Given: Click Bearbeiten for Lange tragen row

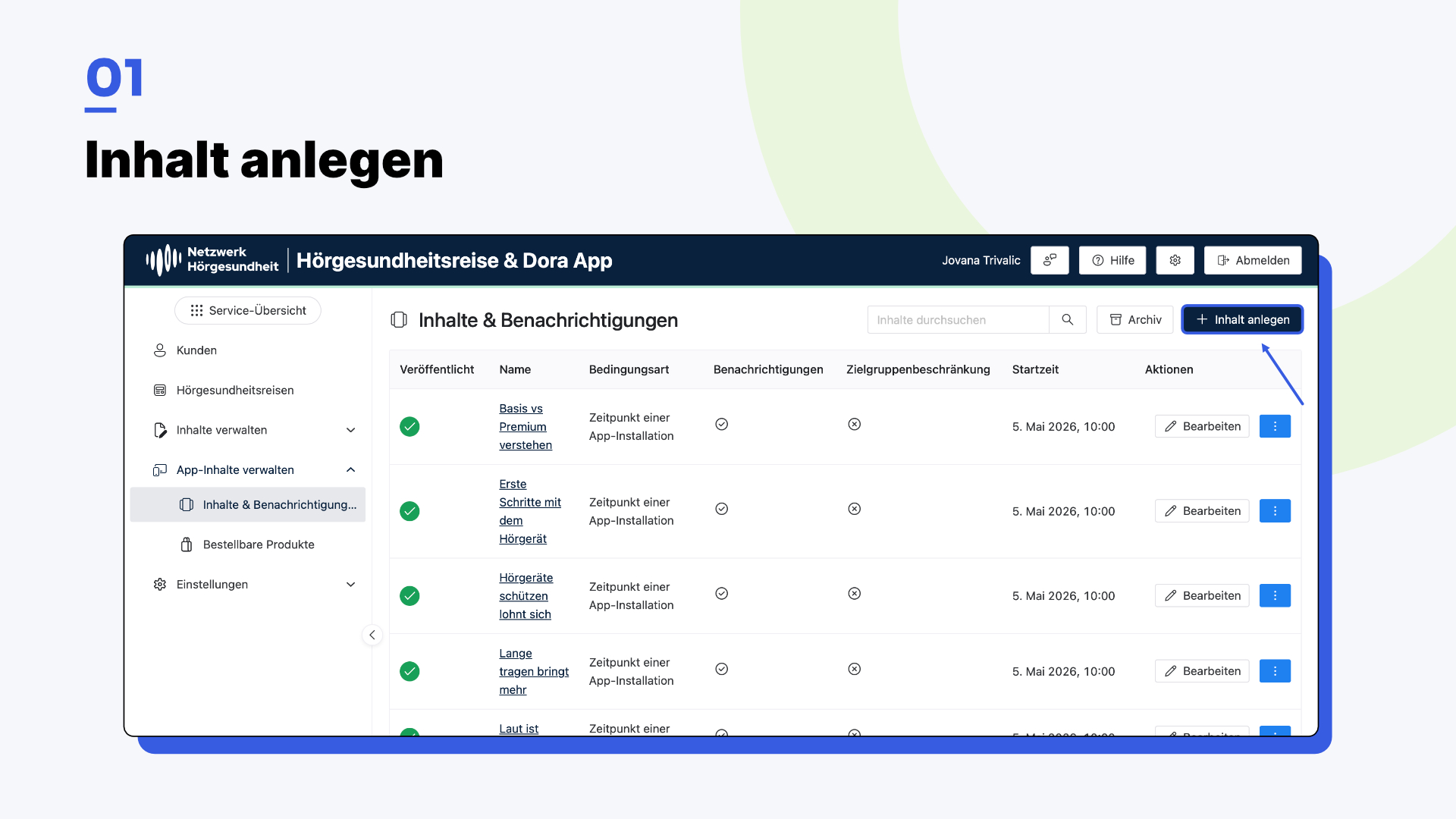Looking at the screenshot, I should pos(1202,671).
